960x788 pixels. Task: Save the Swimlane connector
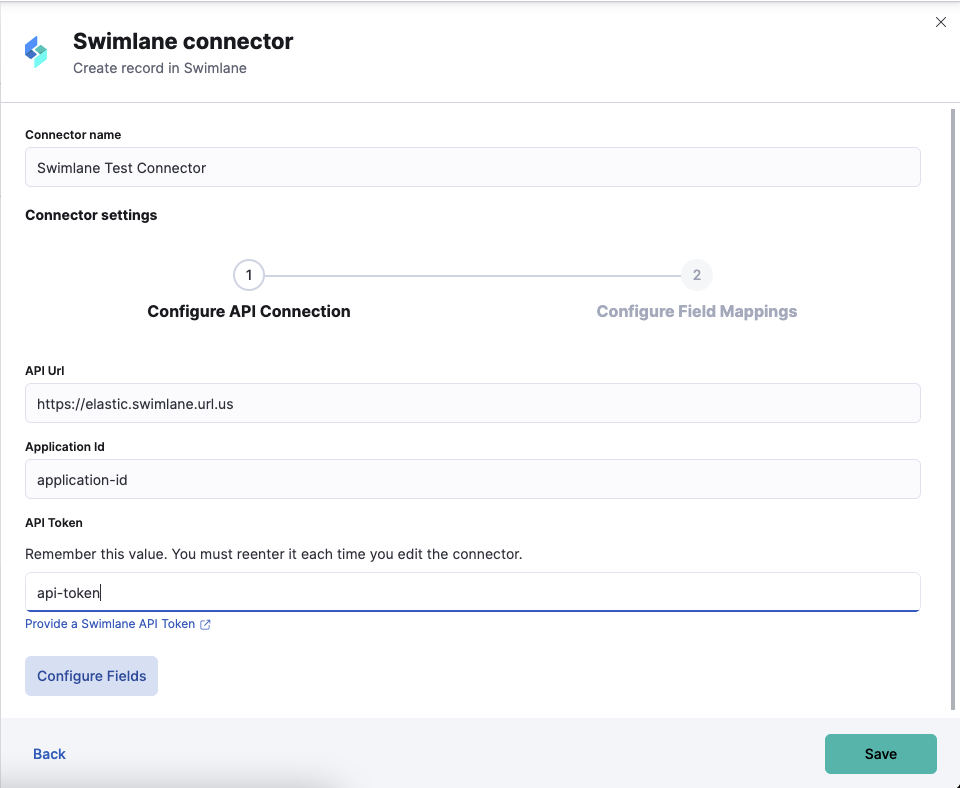pos(880,754)
